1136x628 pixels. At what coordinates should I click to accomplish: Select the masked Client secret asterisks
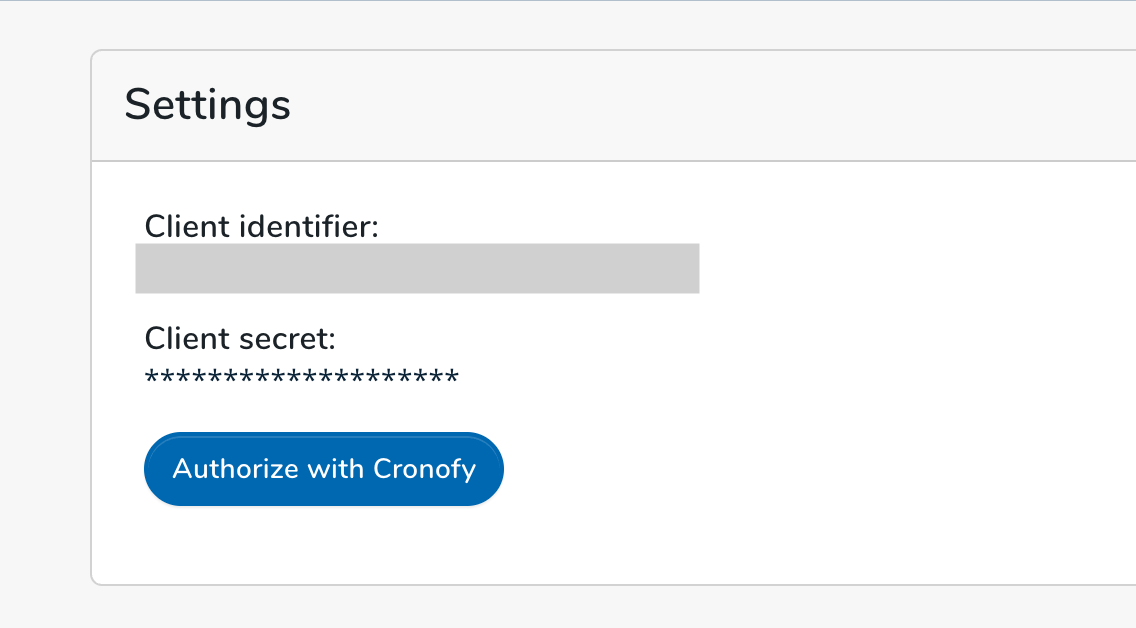[x=302, y=378]
